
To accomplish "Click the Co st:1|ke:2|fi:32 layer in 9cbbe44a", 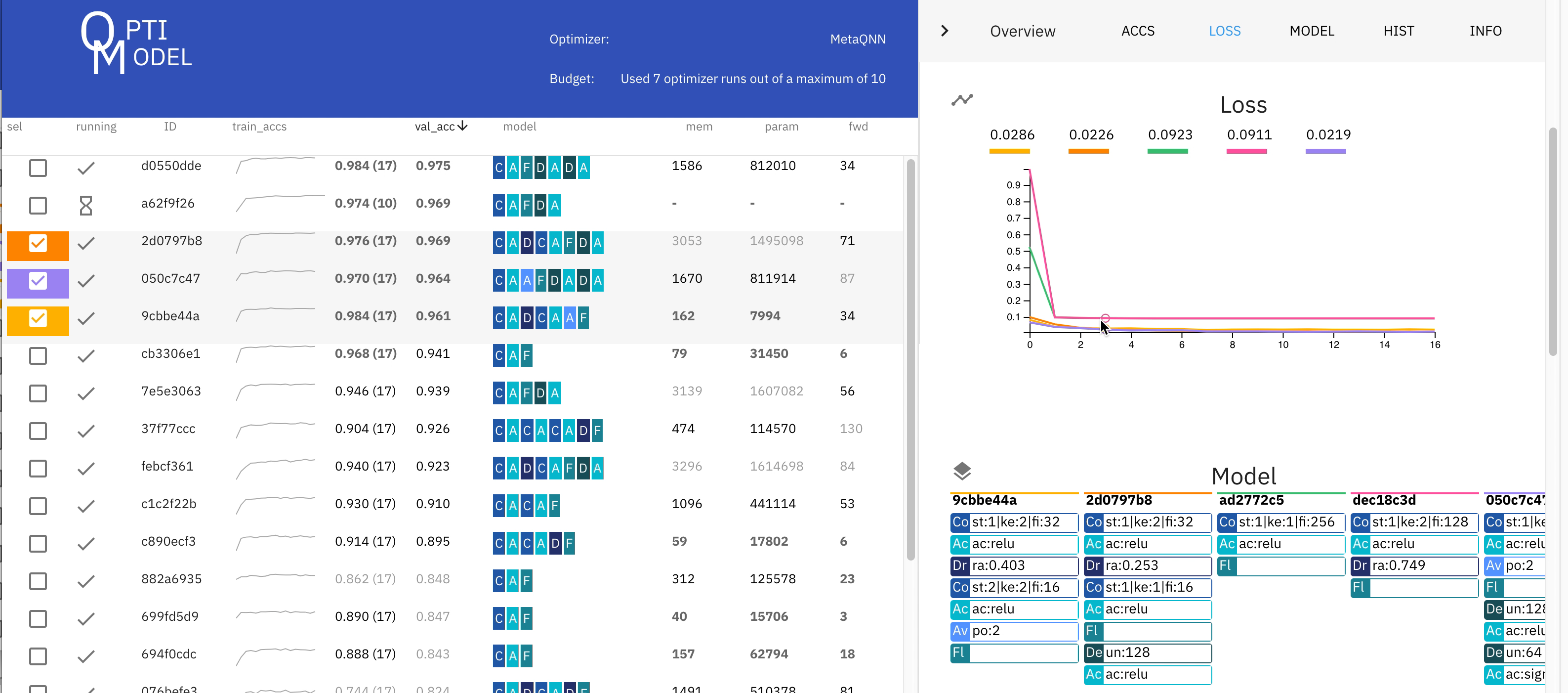I will pos(1014,522).
